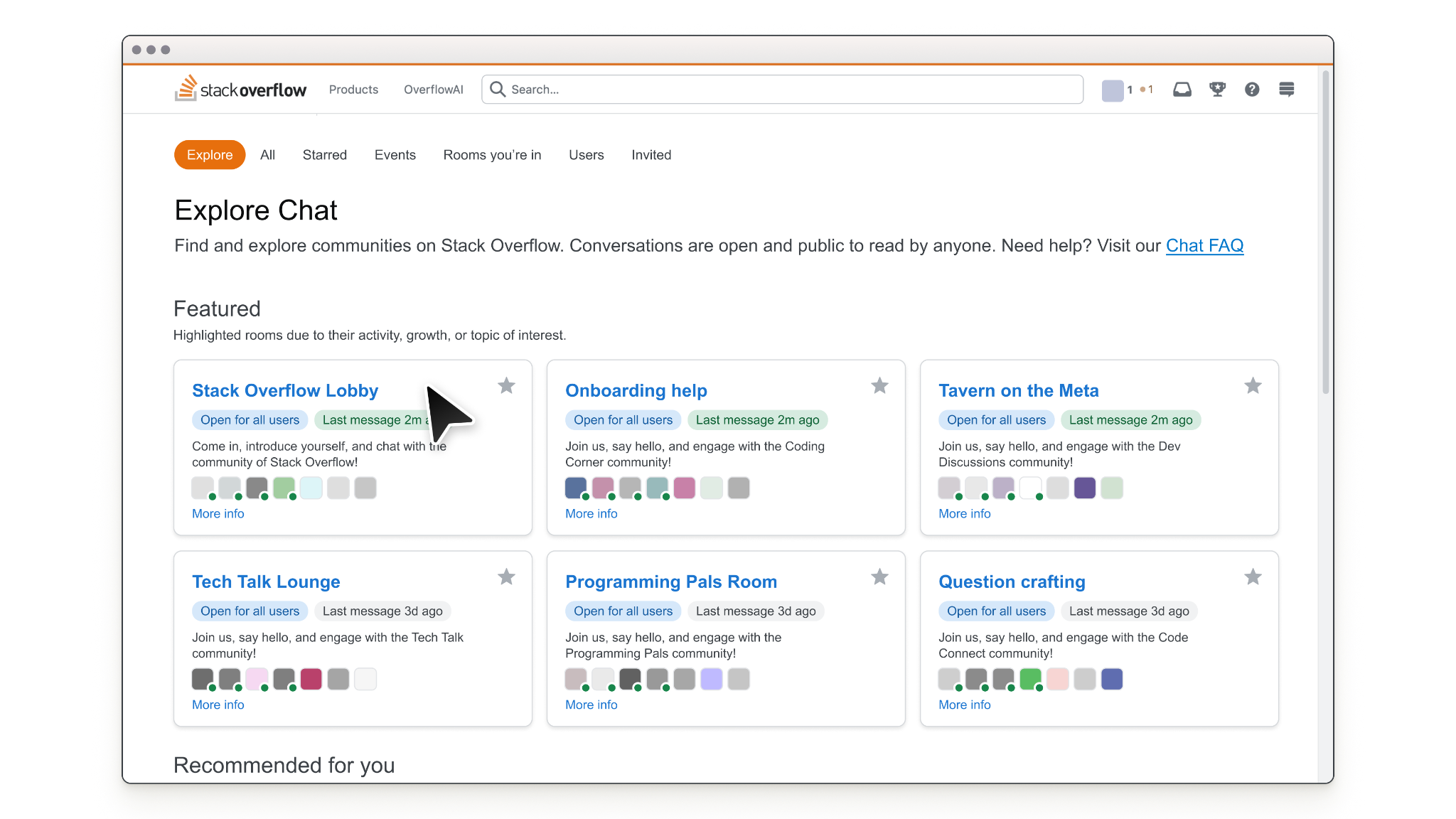
Task: Open the inbox icon in header
Action: click(1182, 89)
